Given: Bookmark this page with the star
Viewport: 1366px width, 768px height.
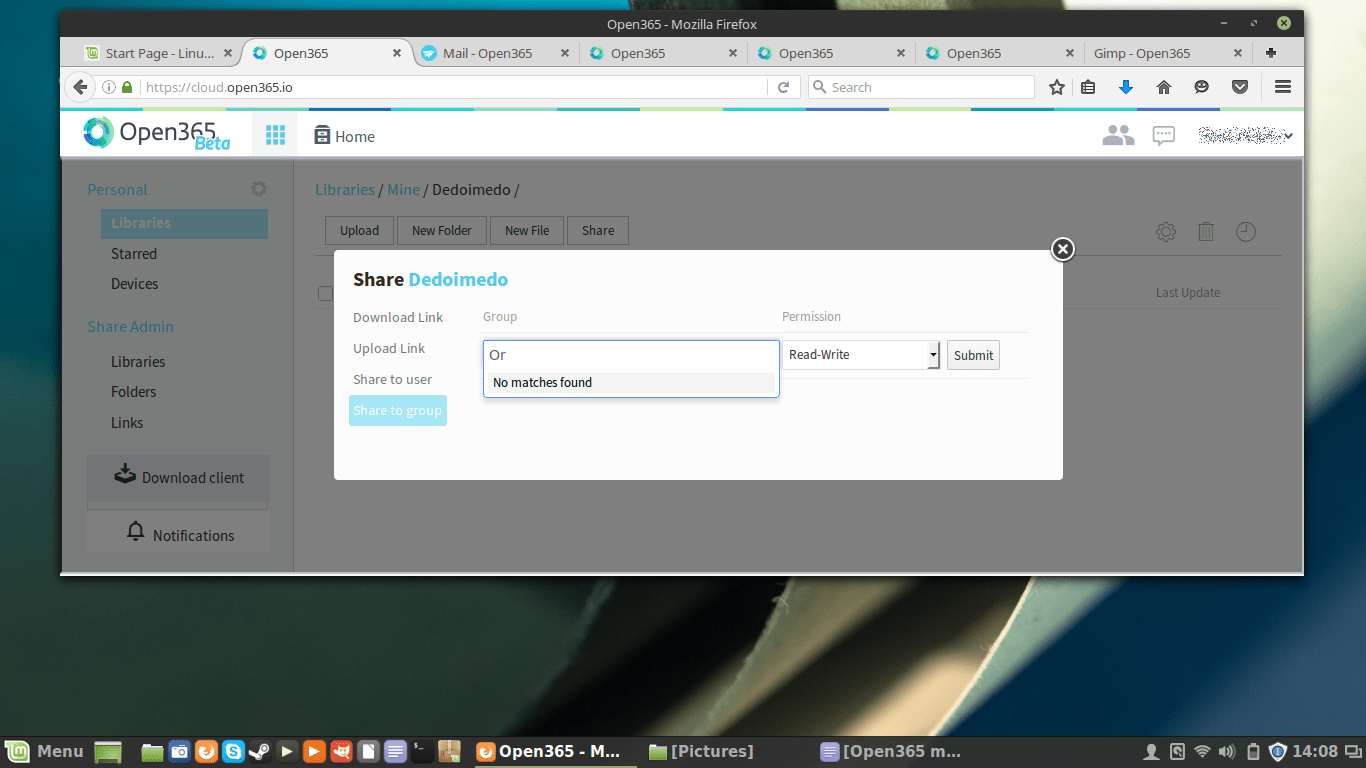Looking at the screenshot, I should click(1057, 87).
